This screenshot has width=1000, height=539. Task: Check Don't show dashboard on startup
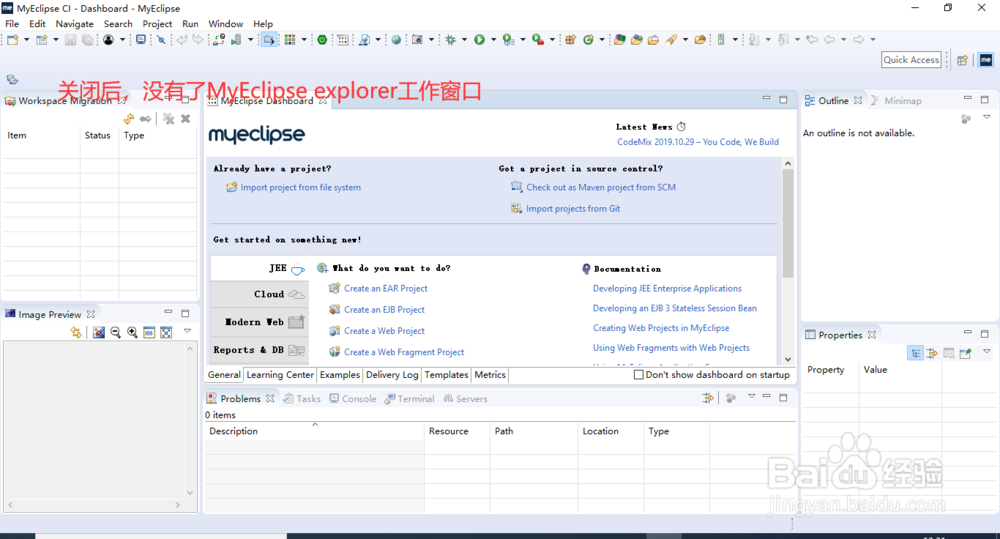tap(638, 375)
